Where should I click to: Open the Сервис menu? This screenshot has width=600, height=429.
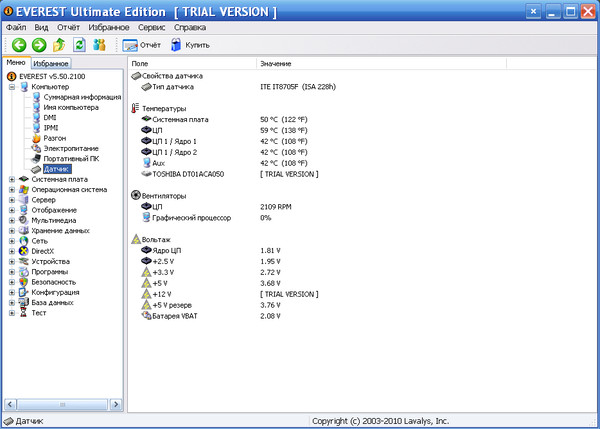click(152, 28)
